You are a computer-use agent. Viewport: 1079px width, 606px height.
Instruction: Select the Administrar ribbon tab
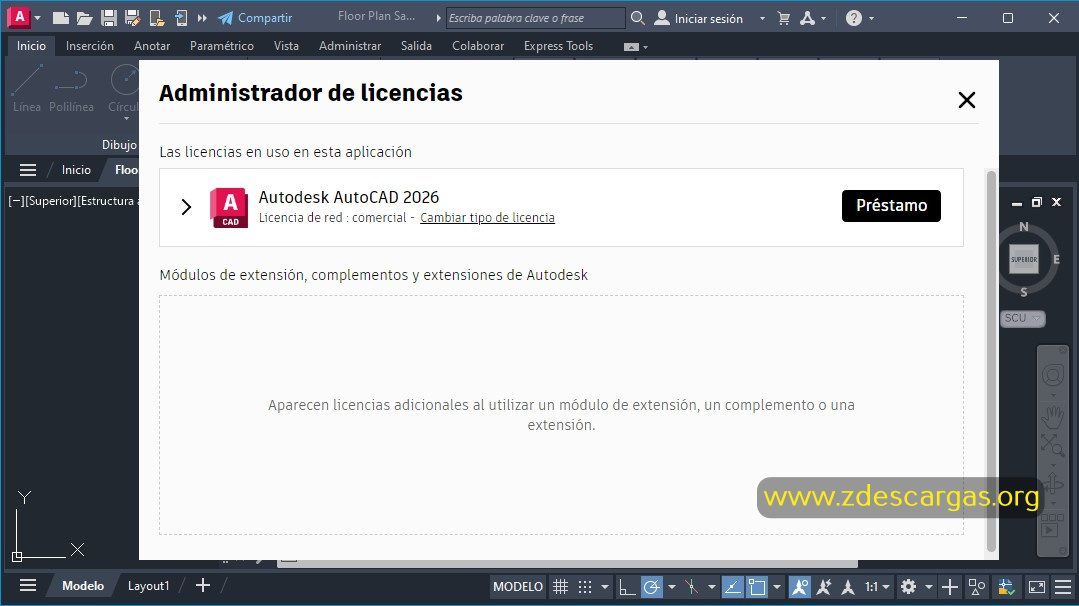tap(350, 45)
